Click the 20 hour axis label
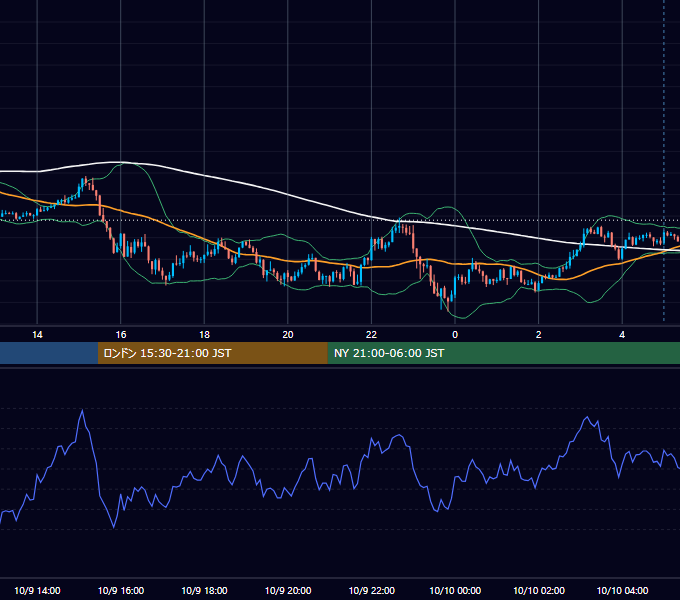680x600 pixels. pos(288,335)
